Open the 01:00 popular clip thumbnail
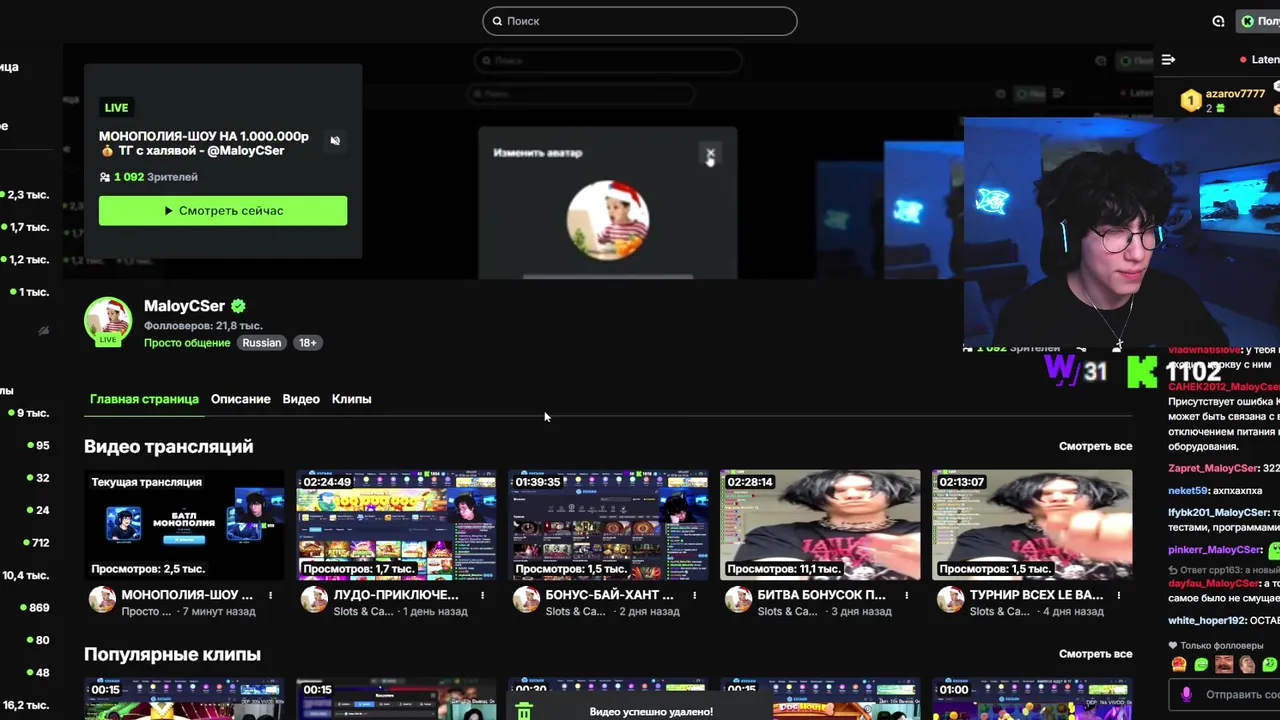 (x=1032, y=699)
